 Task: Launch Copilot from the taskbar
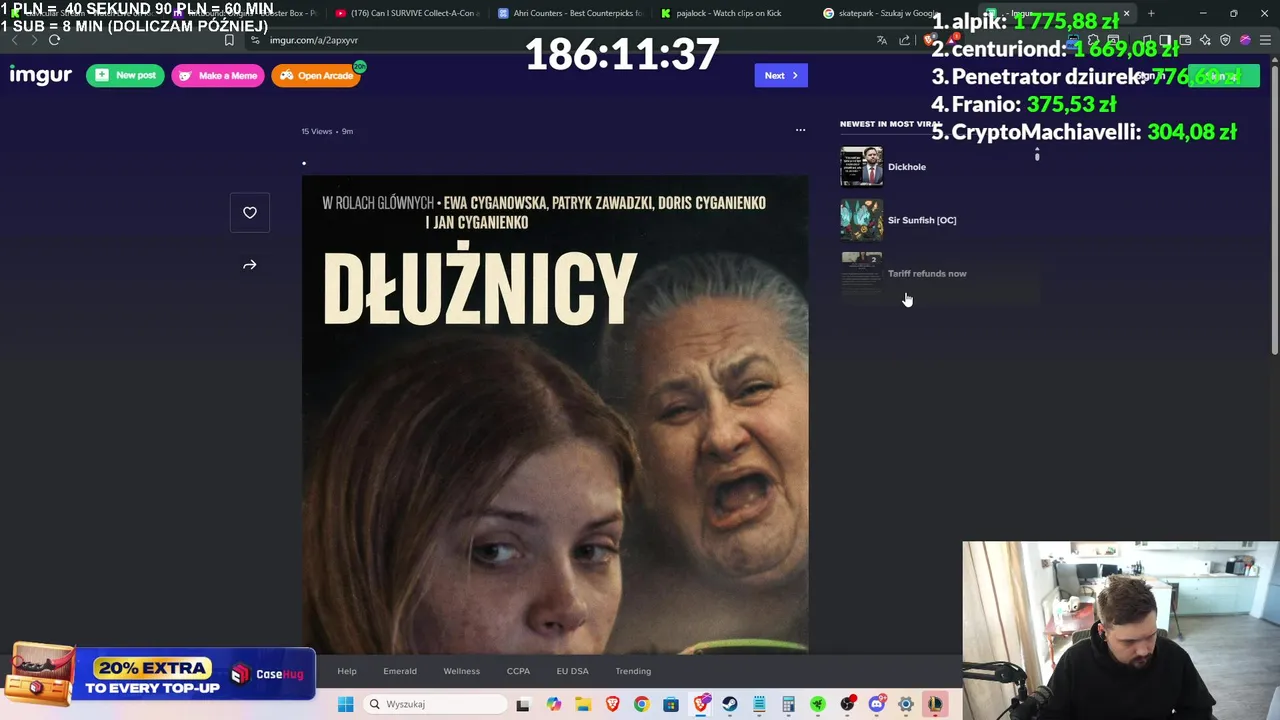tap(554, 704)
